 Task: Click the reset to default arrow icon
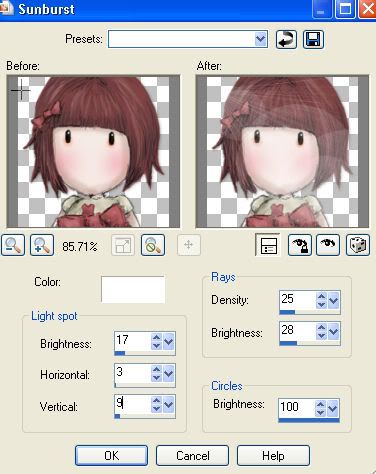click(x=286, y=40)
